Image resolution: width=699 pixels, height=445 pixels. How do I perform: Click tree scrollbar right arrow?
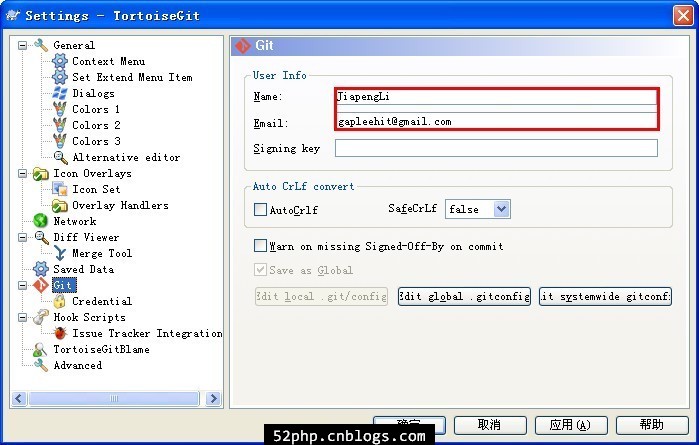point(214,398)
